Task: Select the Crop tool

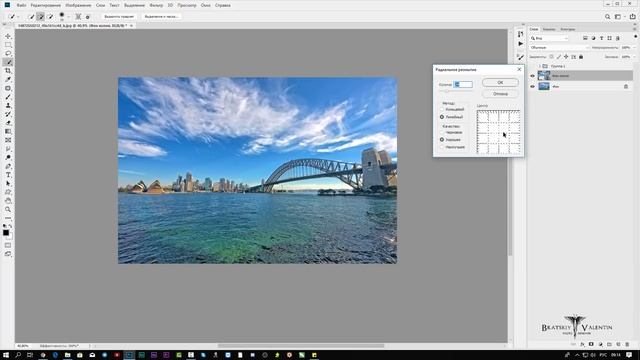Action: click(8, 71)
